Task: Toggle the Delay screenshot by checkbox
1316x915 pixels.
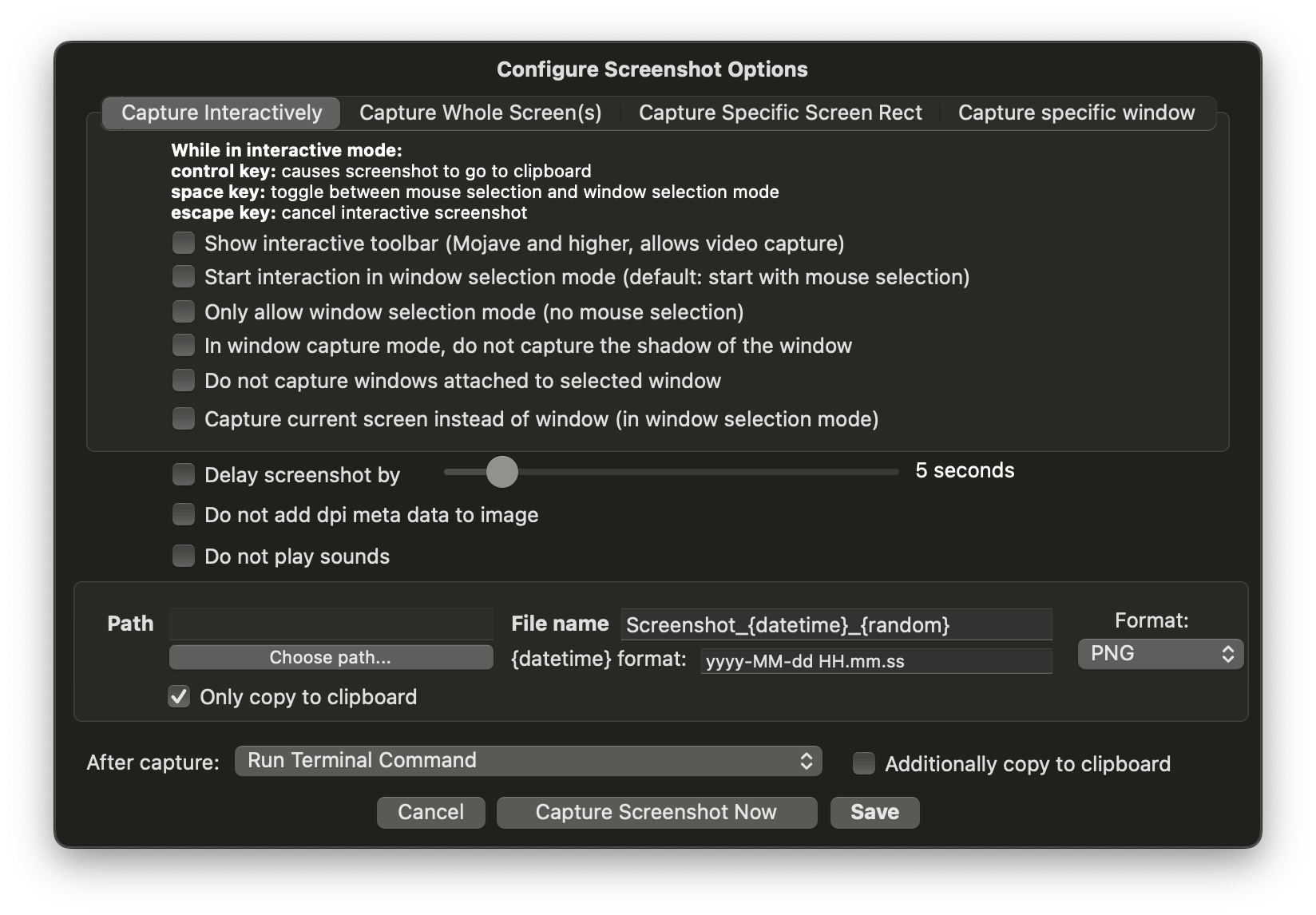Action: coord(184,475)
